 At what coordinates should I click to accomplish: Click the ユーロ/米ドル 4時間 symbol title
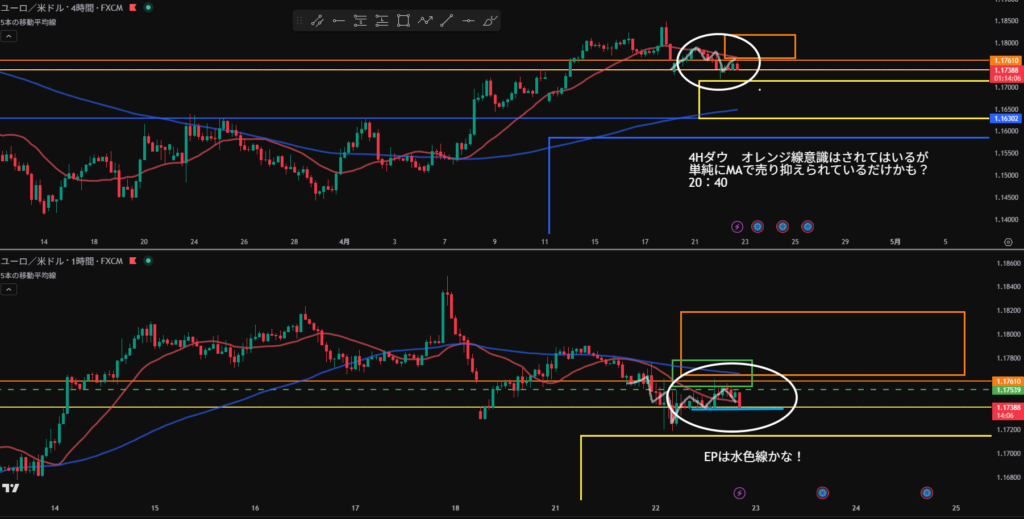61,8
